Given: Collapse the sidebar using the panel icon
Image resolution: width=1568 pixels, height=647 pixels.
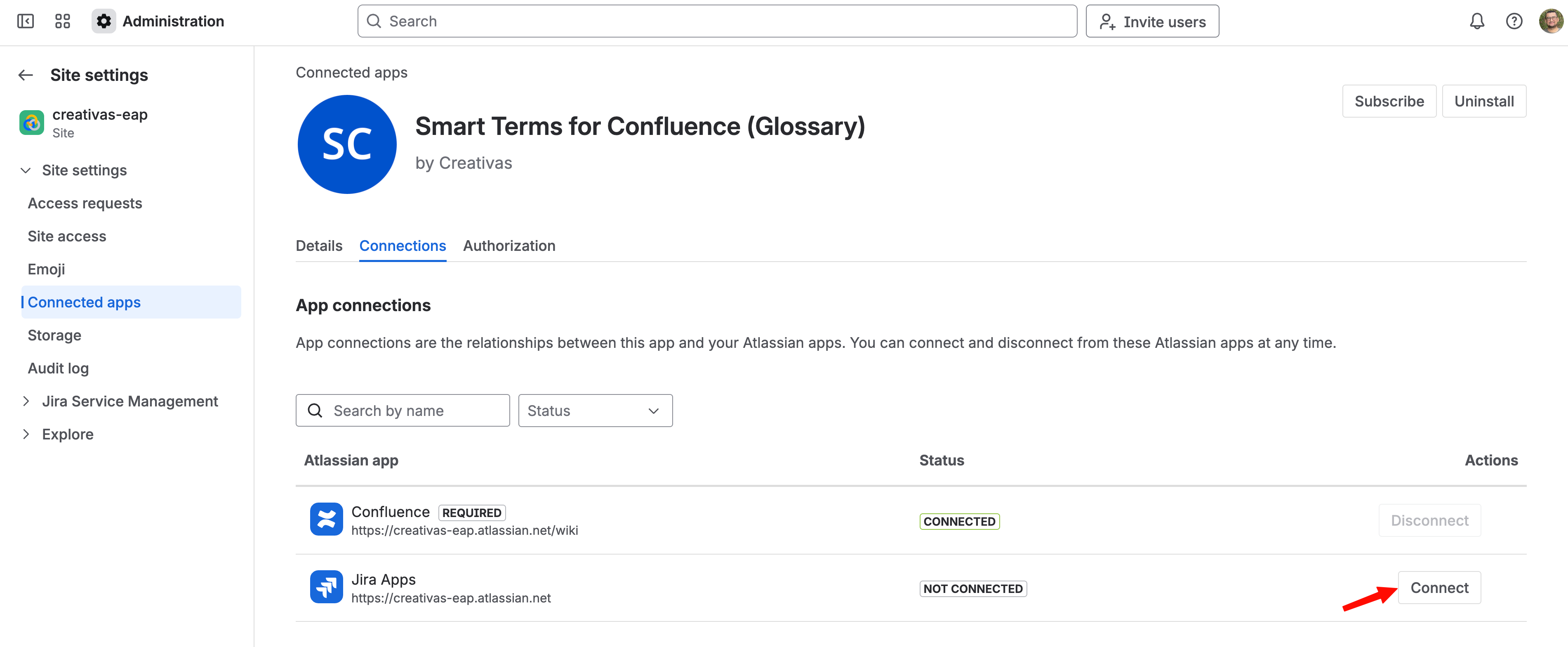Looking at the screenshot, I should pos(26,21).
